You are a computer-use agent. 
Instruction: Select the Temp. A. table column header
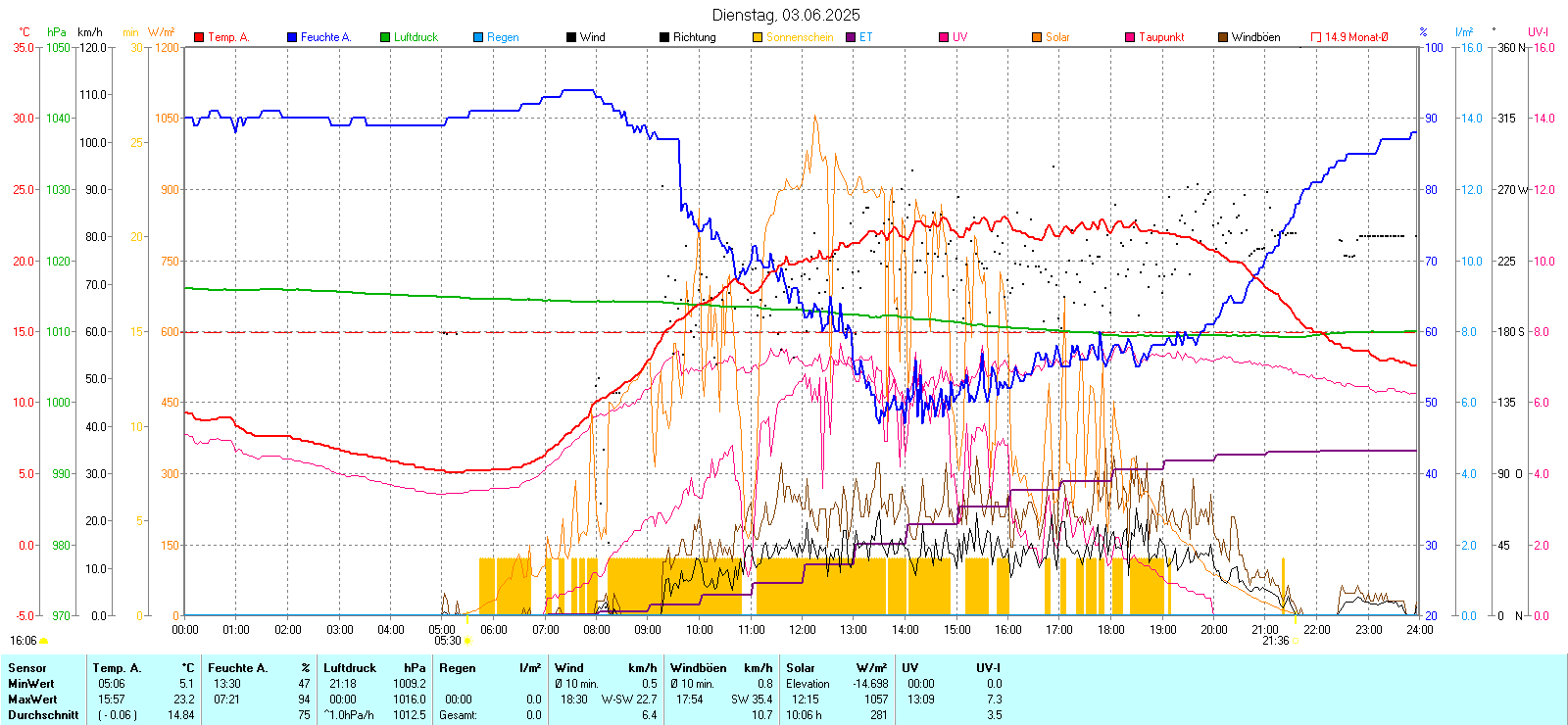point(117,668)
